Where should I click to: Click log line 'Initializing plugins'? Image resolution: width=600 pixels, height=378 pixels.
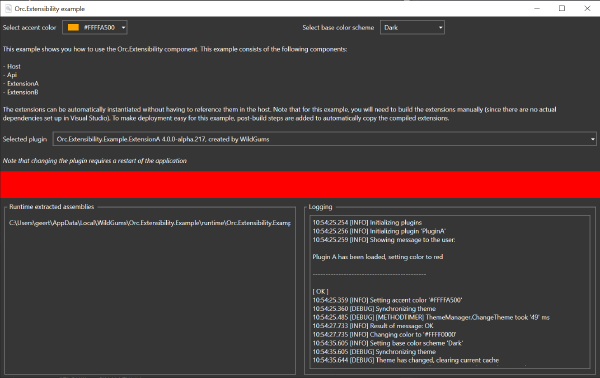pyautogui.click(x=367, y=222)
